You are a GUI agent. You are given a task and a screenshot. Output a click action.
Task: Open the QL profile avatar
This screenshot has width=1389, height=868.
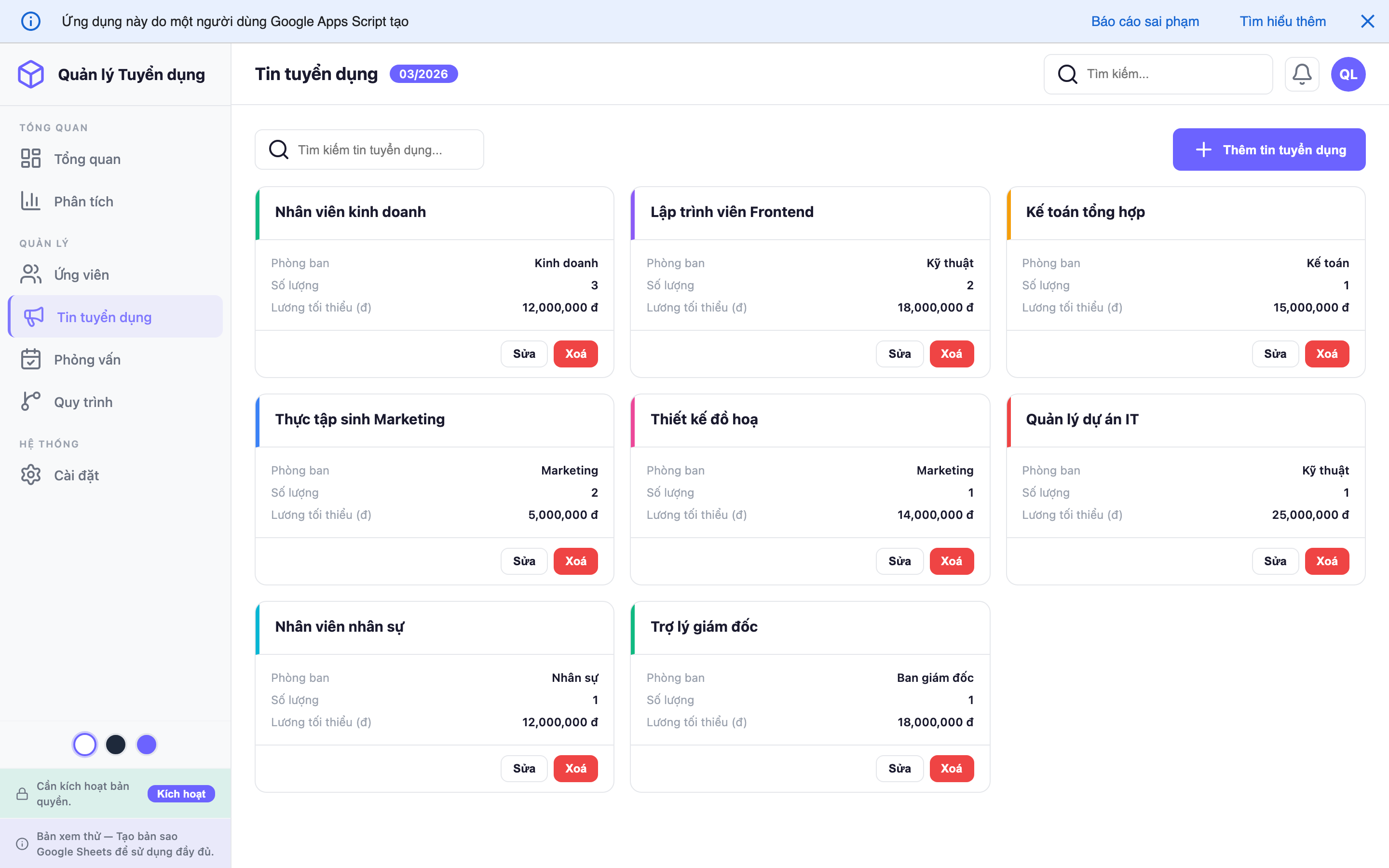pyautogui.click(x=1348, y=73)
